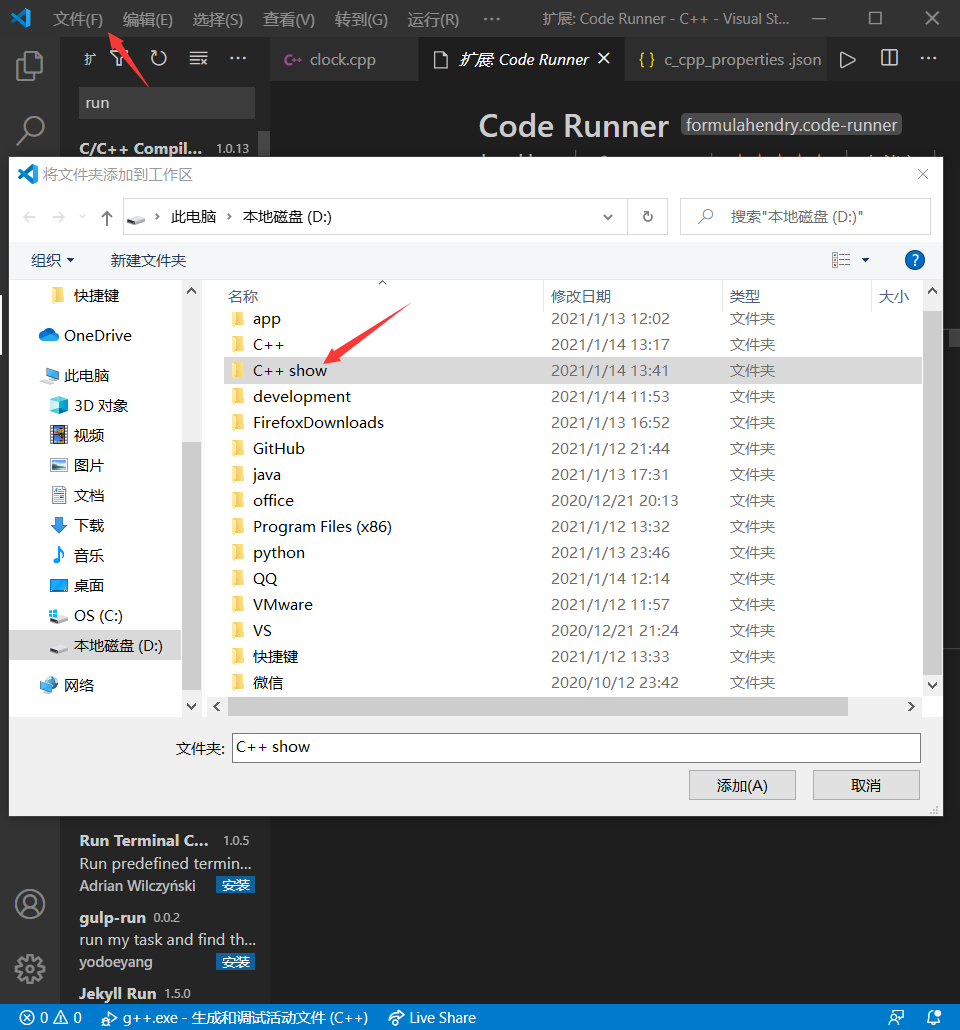Split the editor
Image resolution: width=960 pixels, height=1030 pixels.
(x=889, y=59)
